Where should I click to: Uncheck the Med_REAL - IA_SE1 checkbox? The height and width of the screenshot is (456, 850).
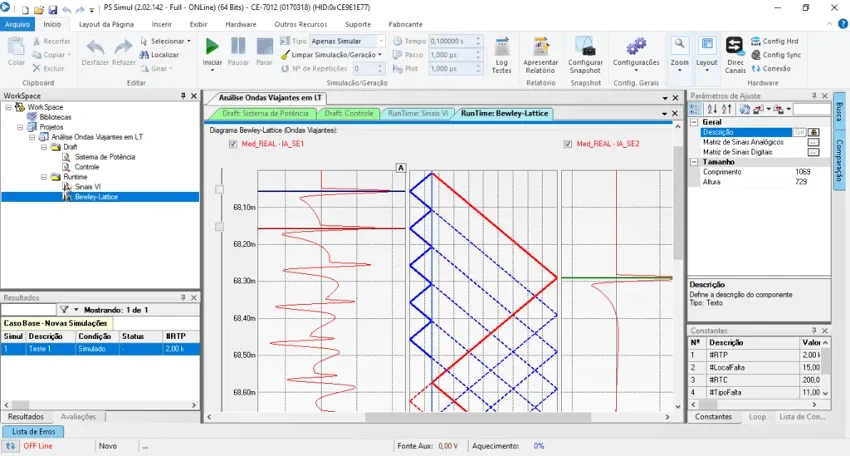[233, 144]
